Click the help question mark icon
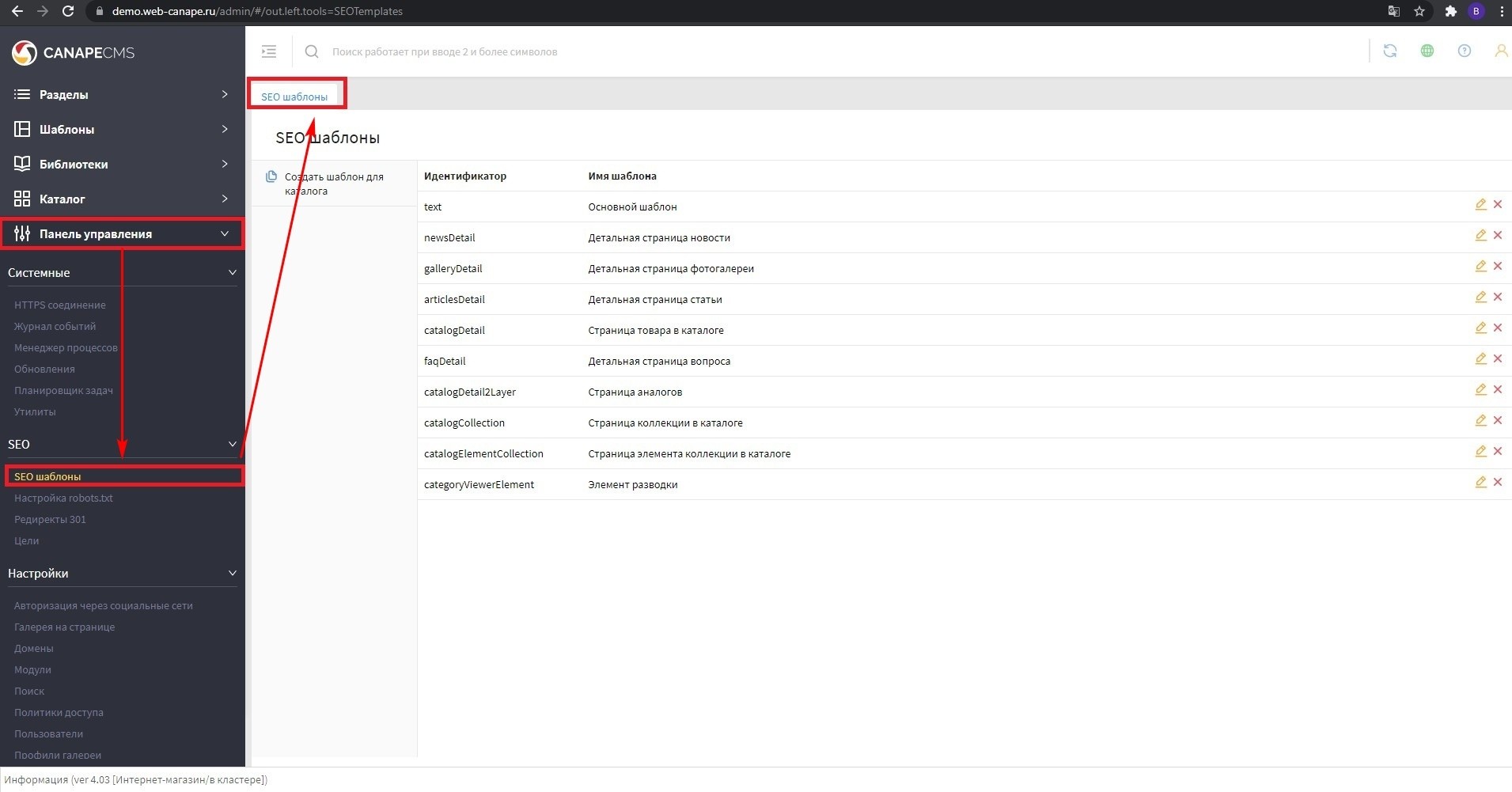 [1464, 51]
